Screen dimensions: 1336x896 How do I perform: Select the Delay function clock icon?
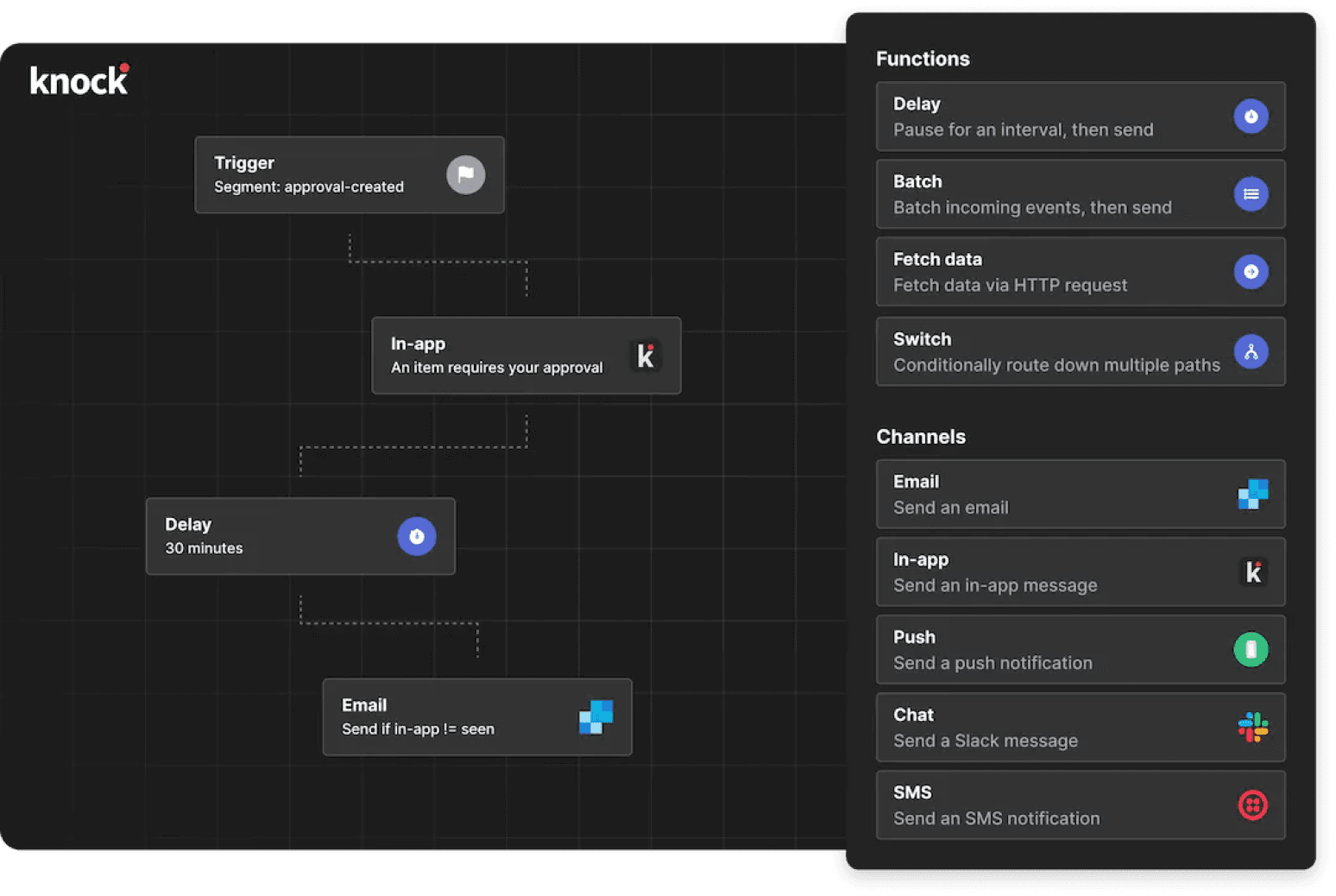[1251, 117]
